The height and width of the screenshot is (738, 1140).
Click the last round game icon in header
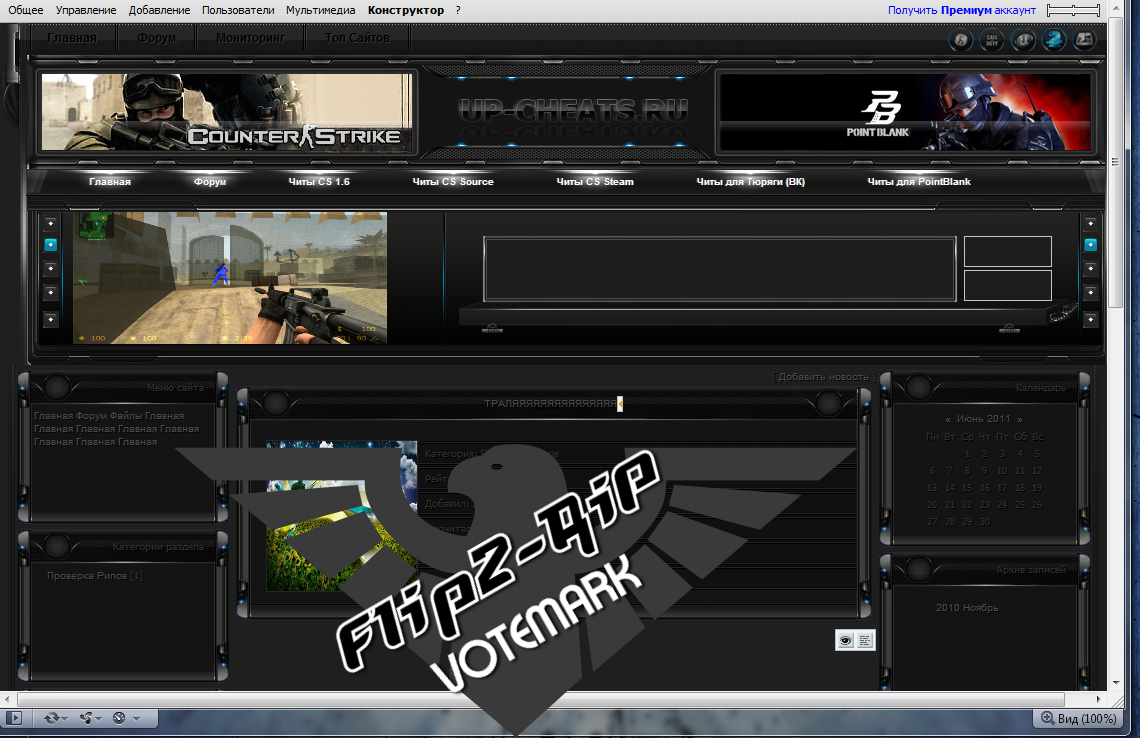[x=1084, y=40]
